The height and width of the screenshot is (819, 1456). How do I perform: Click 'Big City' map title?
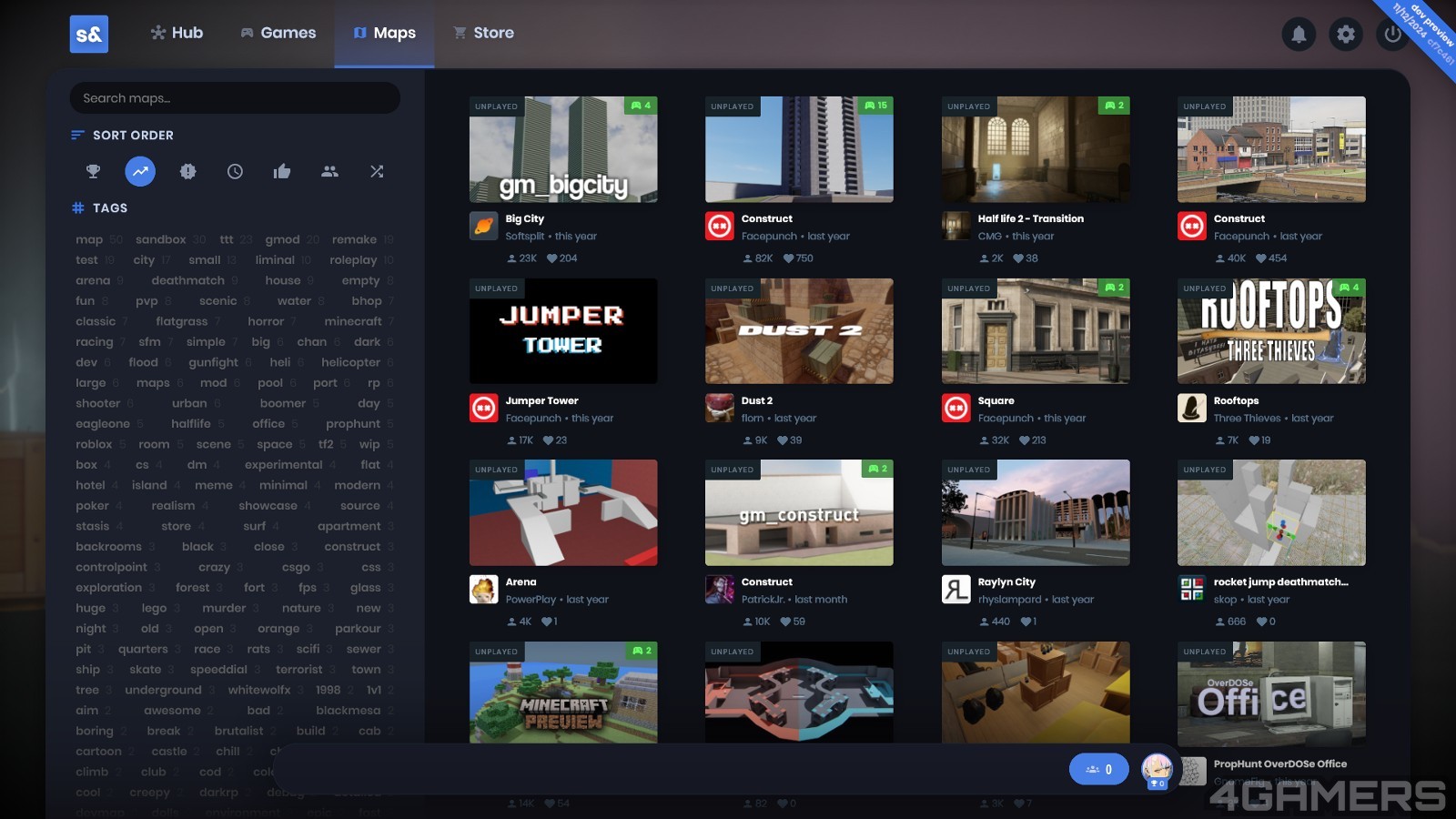pos(525,218)
